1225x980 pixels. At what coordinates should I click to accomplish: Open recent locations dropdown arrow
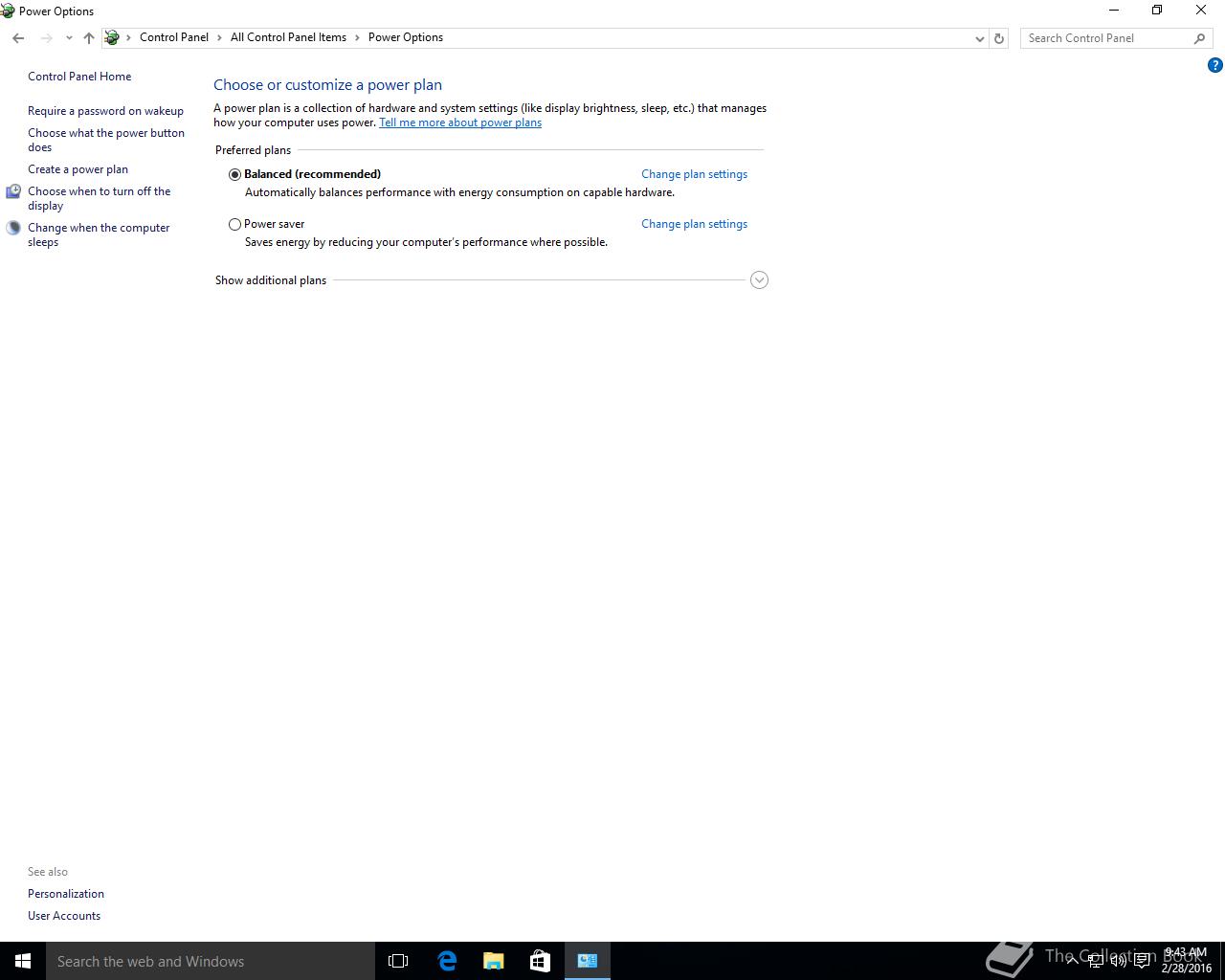[x=69, y=38]
